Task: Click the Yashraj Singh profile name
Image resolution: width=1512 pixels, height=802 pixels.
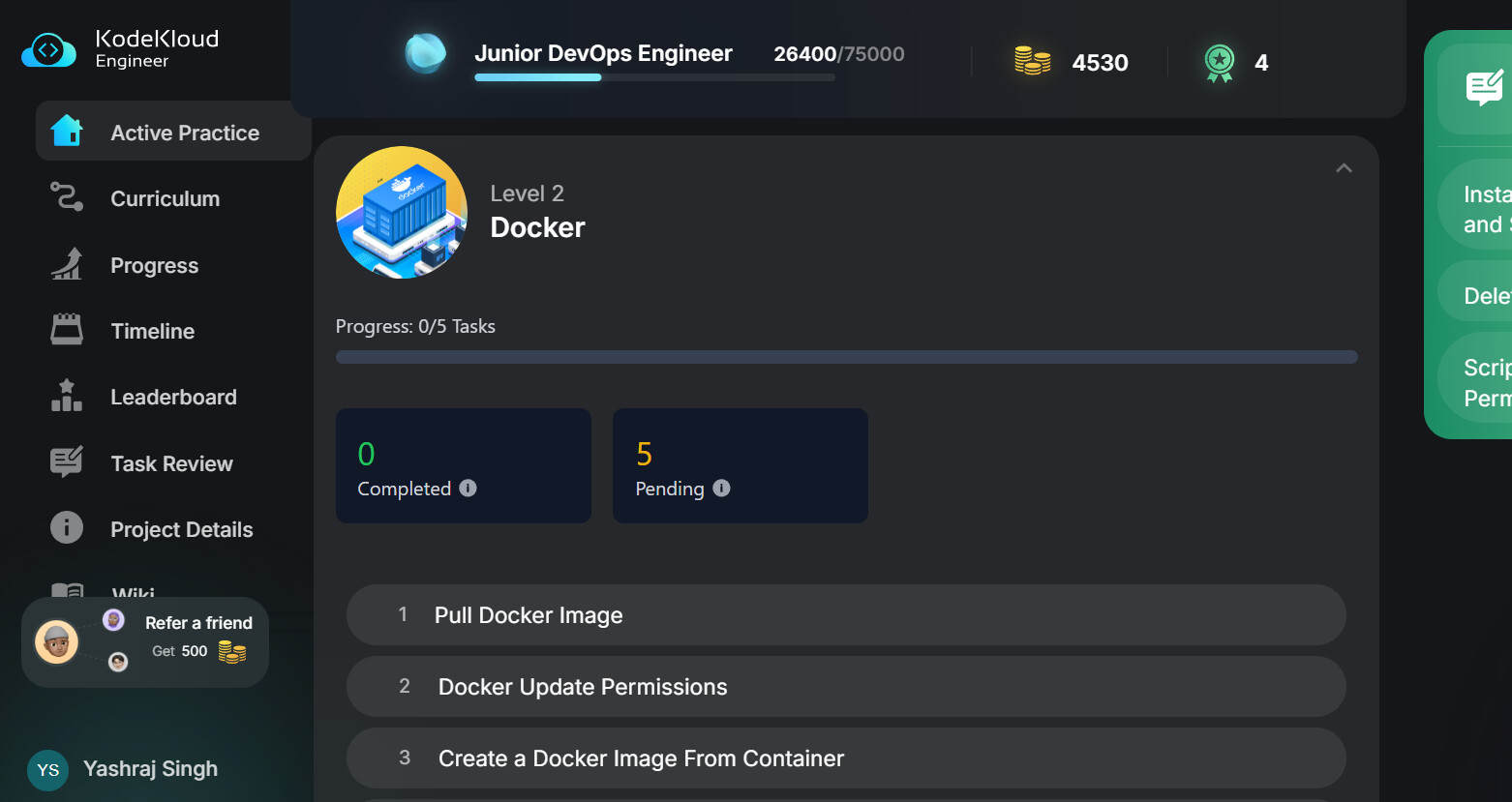Action: (x=151, y=769)
